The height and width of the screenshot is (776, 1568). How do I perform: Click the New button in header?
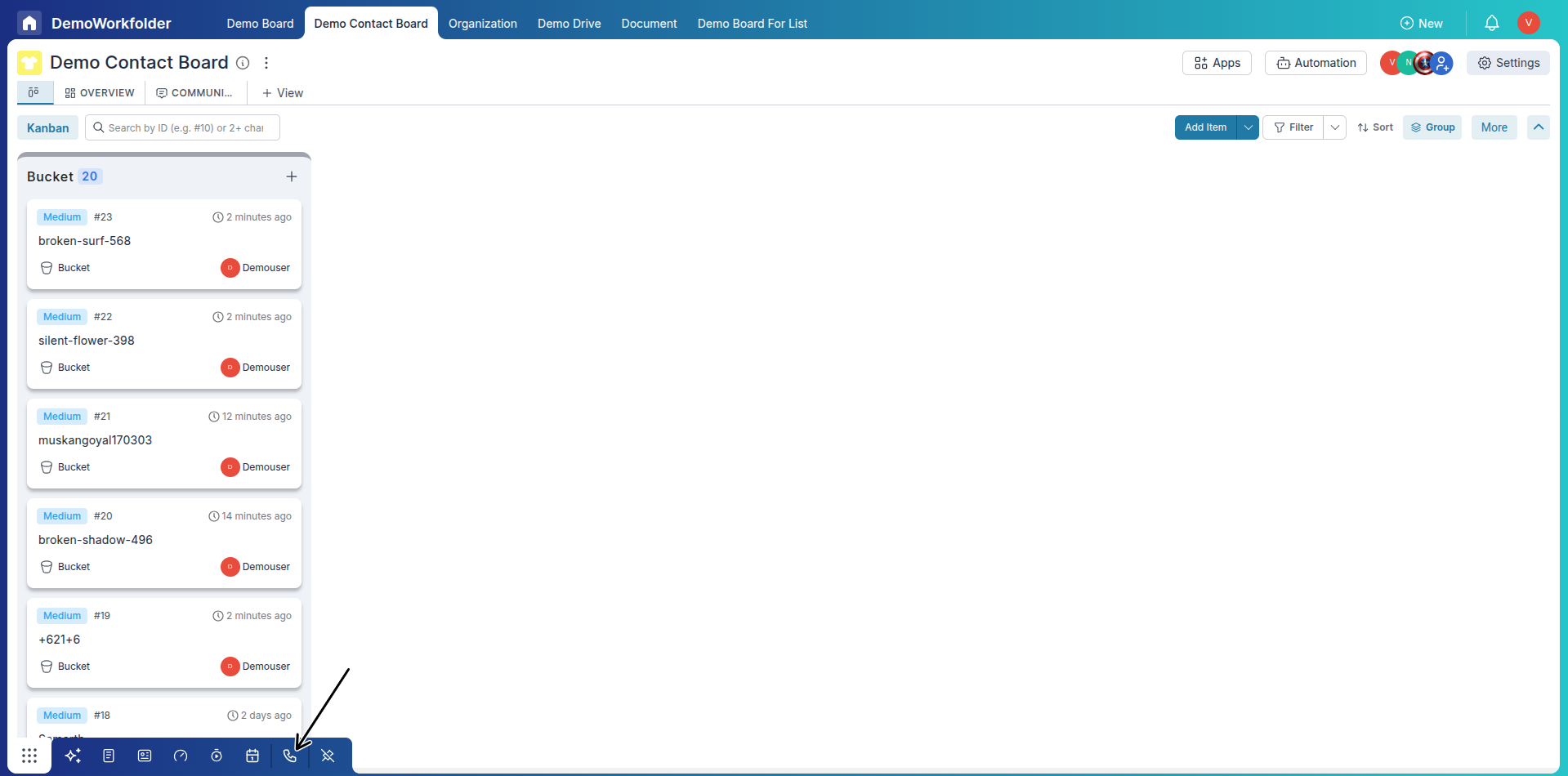1422,24
